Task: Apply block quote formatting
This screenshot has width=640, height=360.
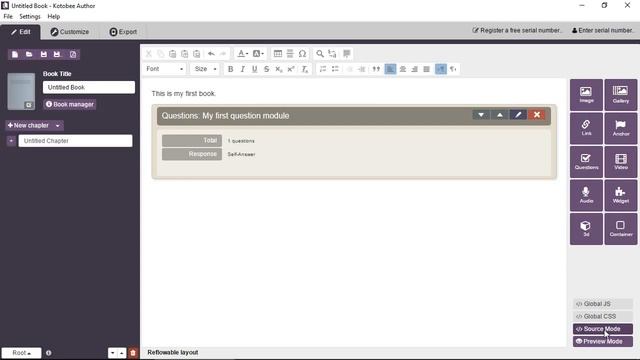Action: tap(376, 69)
